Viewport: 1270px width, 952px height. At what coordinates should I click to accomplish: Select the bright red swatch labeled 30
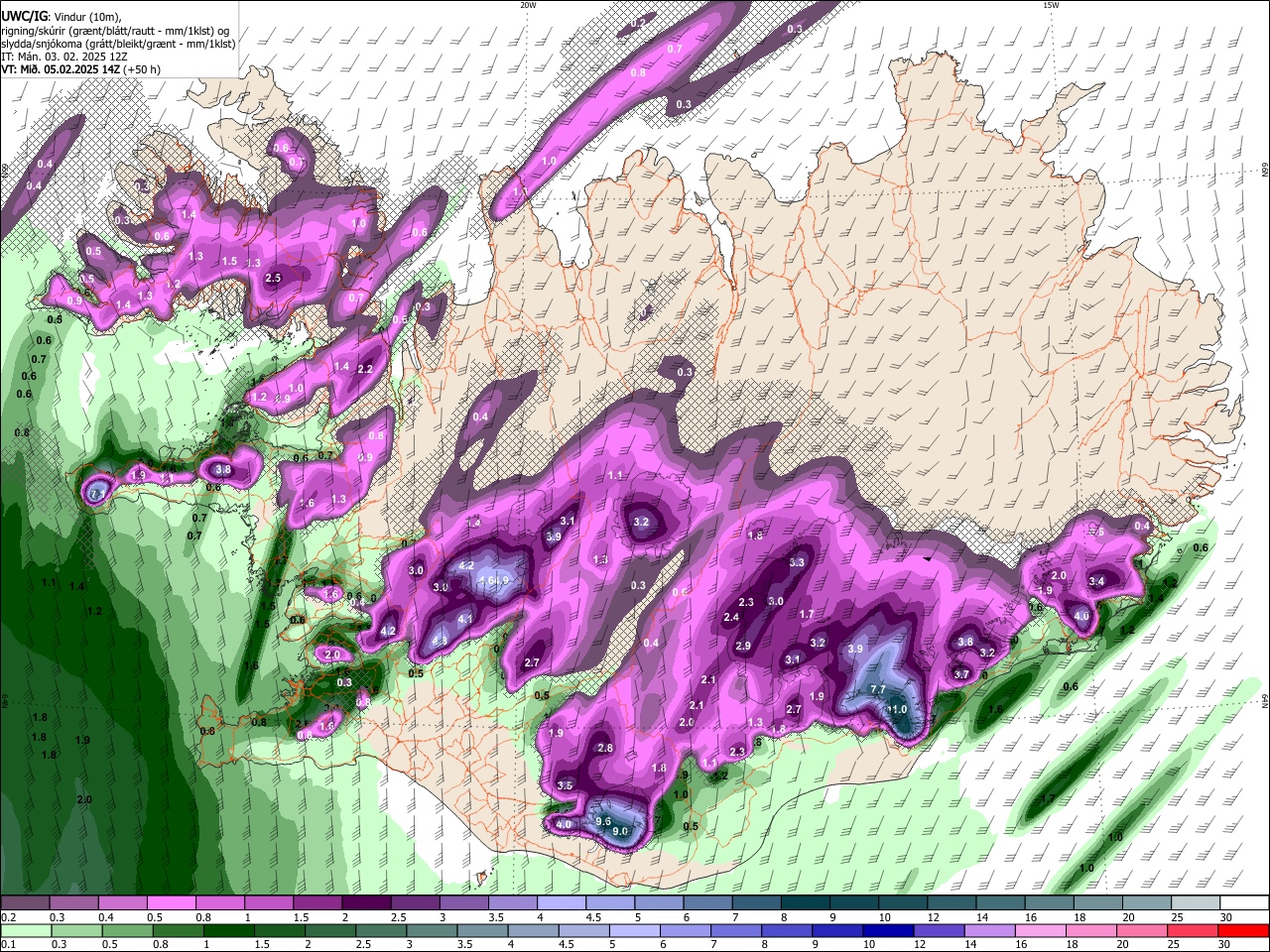coord(1244,930)
